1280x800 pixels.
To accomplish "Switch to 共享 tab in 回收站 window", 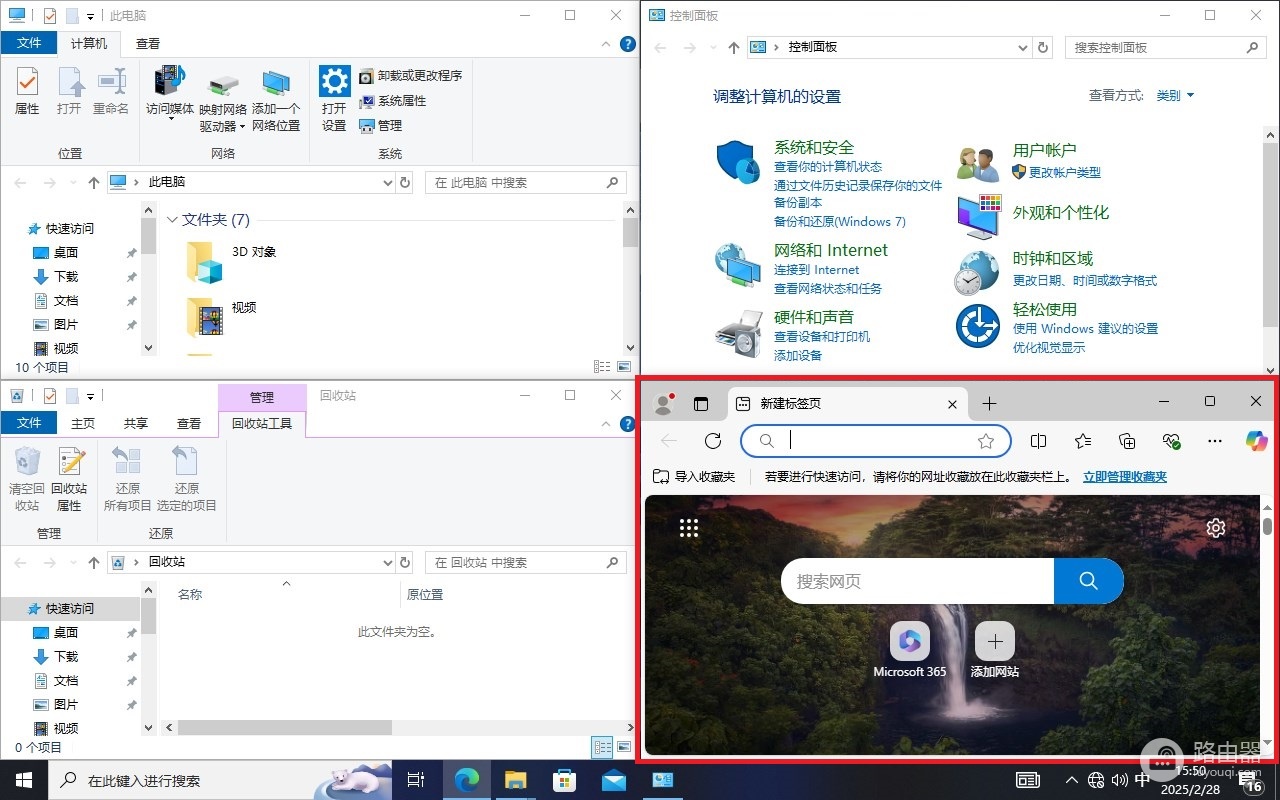I will pyautogui.click(x=136, y=424).
